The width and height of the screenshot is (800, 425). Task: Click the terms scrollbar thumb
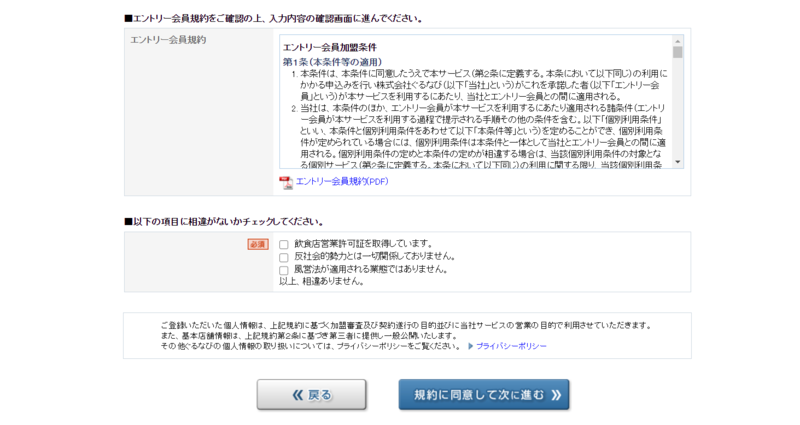pyautogui.click(x=678, y=53)
